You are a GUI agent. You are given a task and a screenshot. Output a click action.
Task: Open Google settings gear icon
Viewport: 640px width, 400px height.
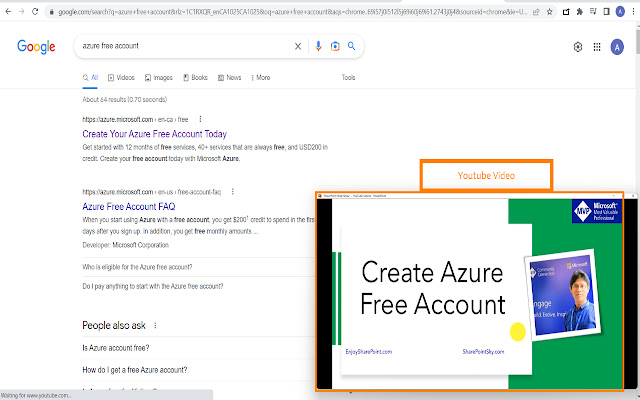(578, 47)
